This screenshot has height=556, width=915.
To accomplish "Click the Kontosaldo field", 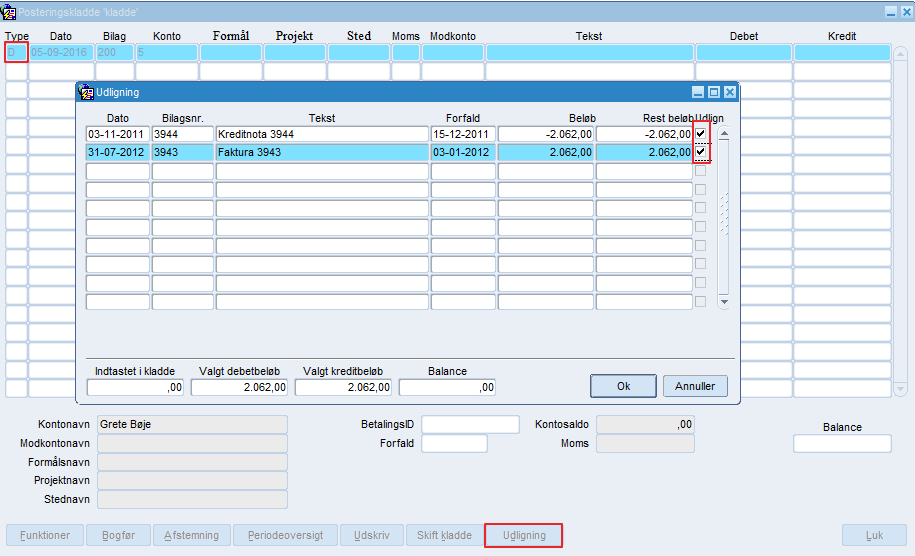I will pyautogui.click(x=645, y=424).
